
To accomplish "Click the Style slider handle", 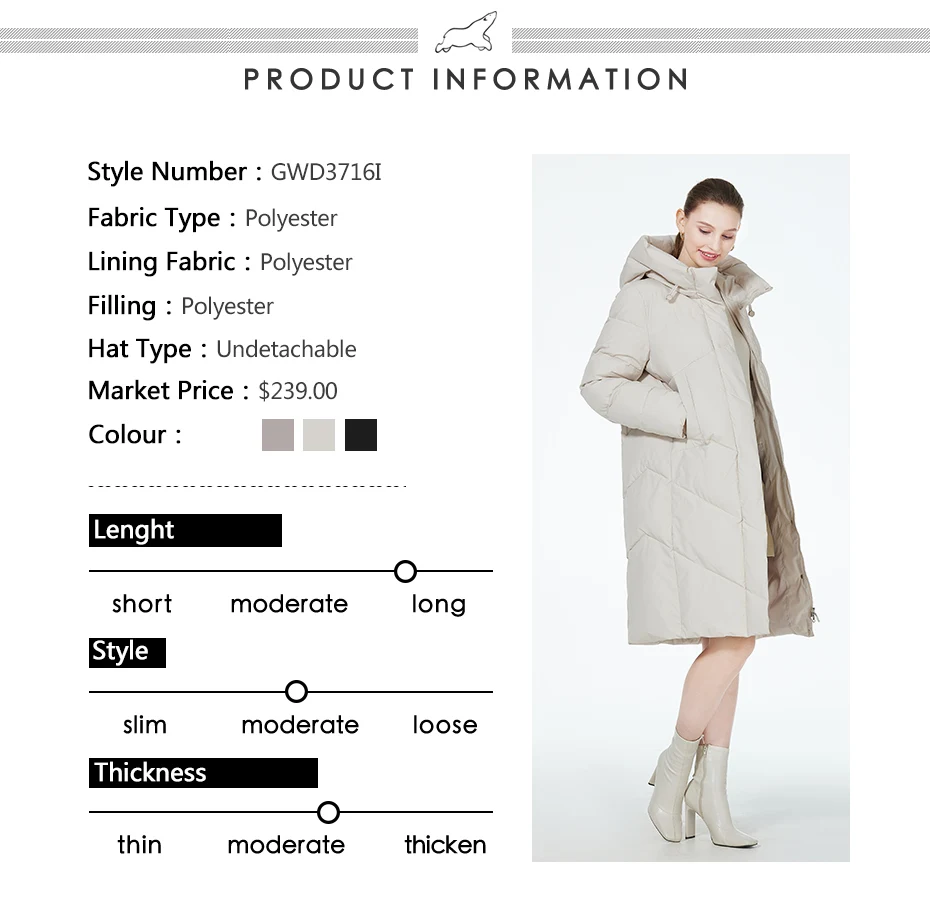I will coord(296,691).
